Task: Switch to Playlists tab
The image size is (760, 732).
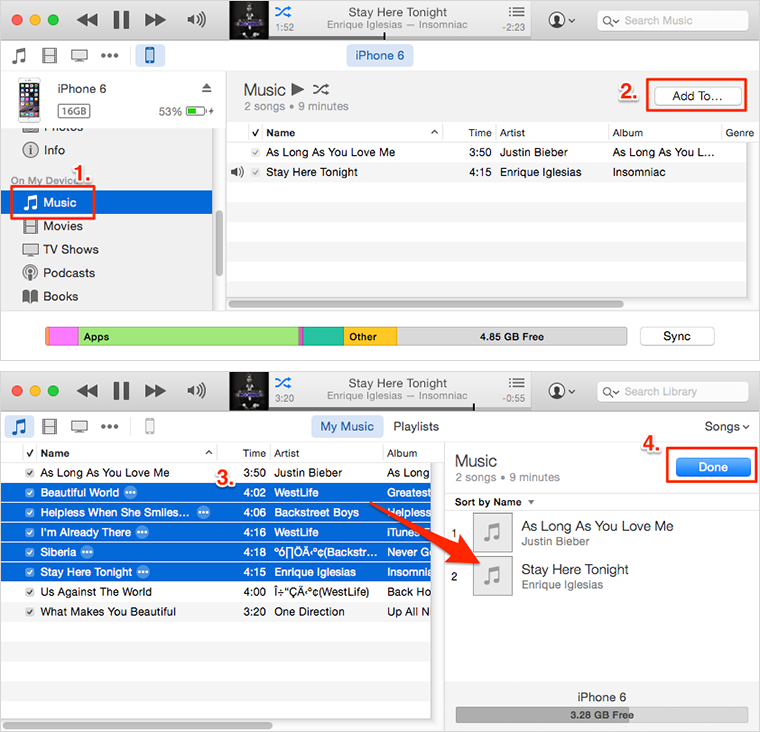Action: pyautogui.click(x=416, y=427)
